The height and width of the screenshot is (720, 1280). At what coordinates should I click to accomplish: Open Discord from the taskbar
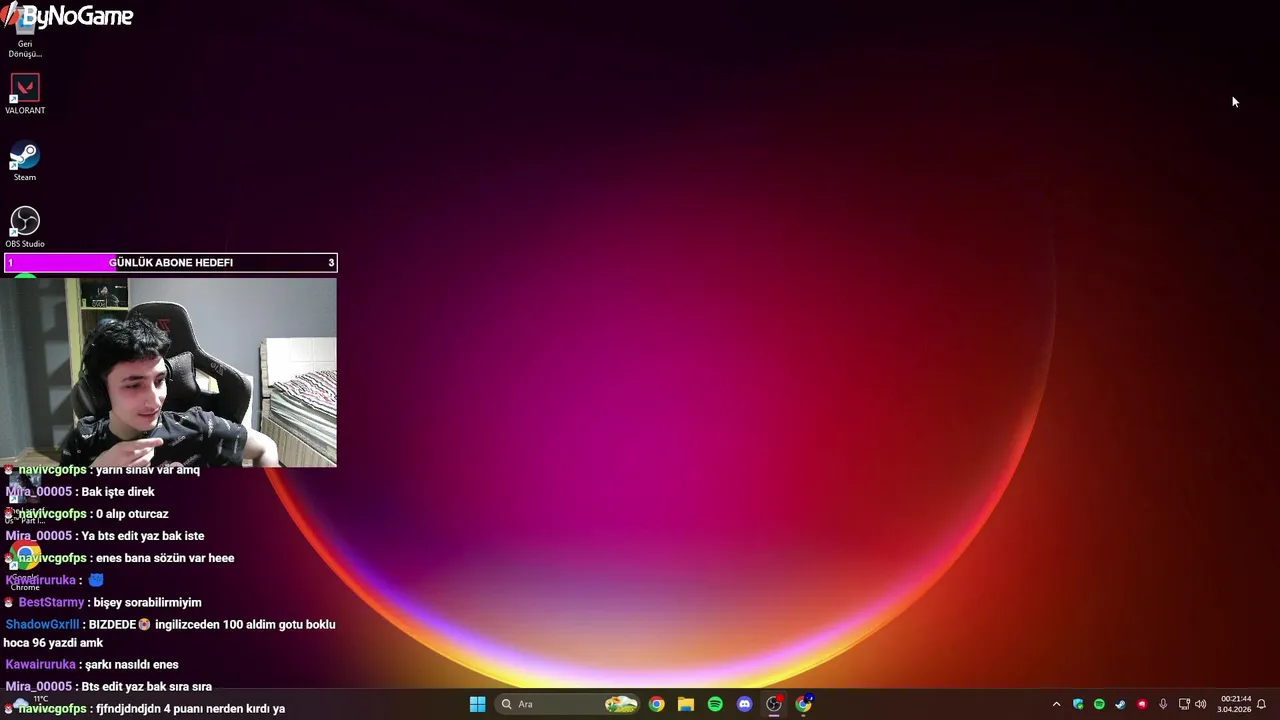(744, 704)
